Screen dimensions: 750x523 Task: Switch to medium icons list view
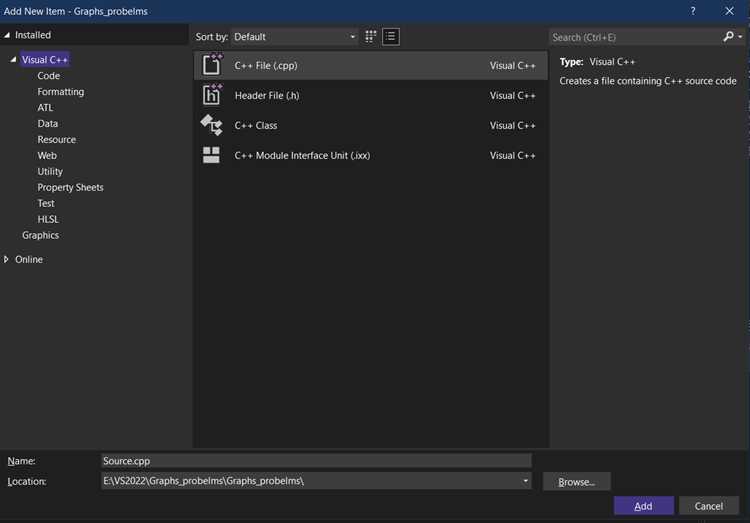(x=391, y=36)
